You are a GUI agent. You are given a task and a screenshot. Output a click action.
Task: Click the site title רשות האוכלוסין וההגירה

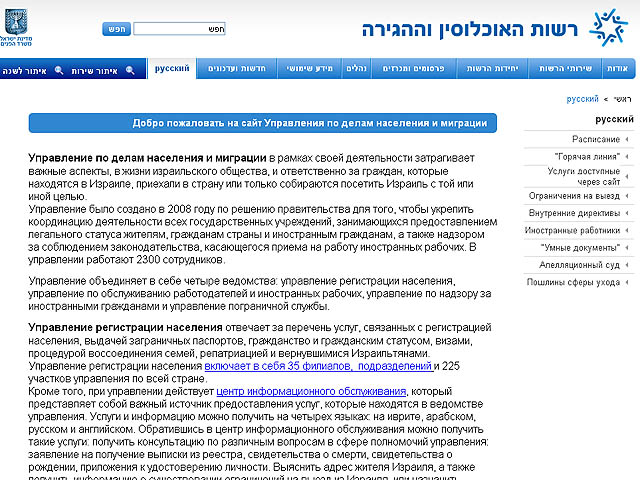pyautogui.click(x=470, y=30)
